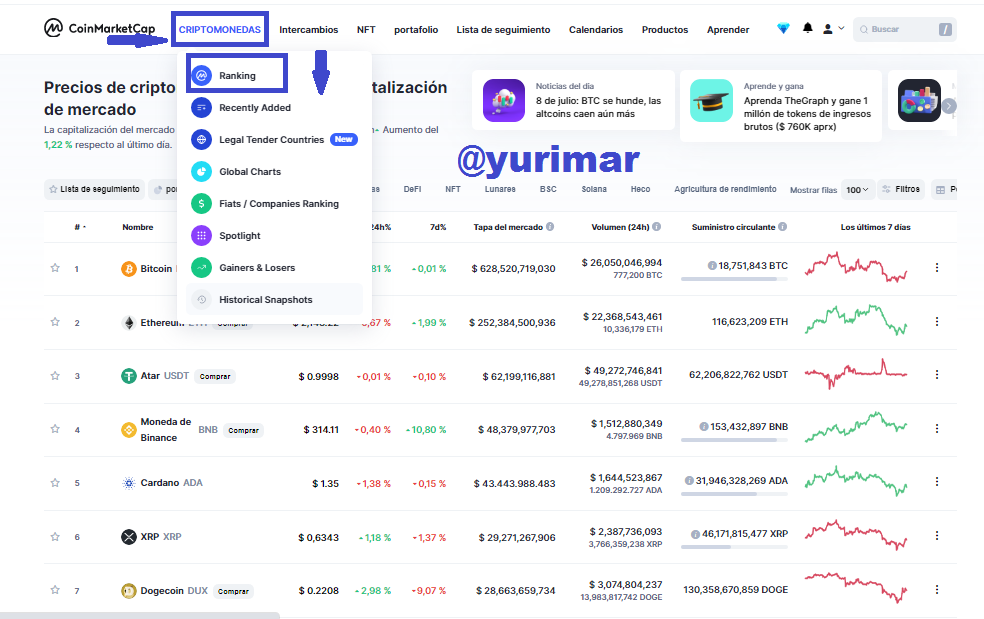This screenshot has height=619, width=984.
Task: Select Historical Snapshots entry
Action: click(274, 299)
